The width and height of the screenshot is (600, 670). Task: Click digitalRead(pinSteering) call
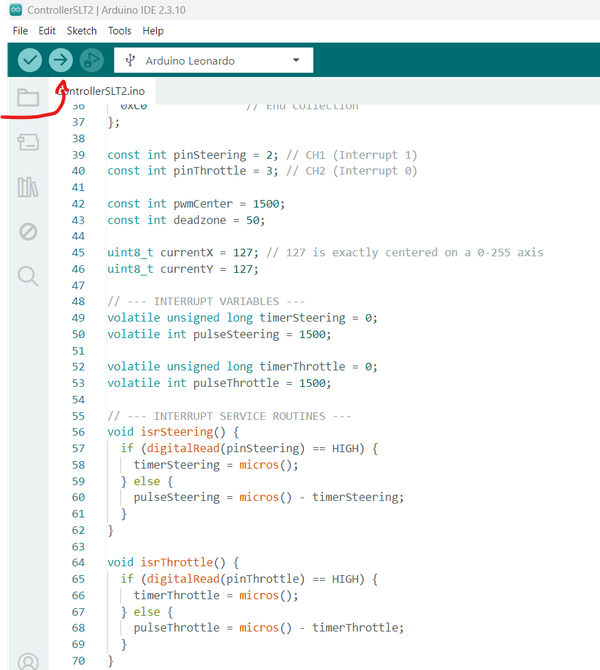pos(226,448)
